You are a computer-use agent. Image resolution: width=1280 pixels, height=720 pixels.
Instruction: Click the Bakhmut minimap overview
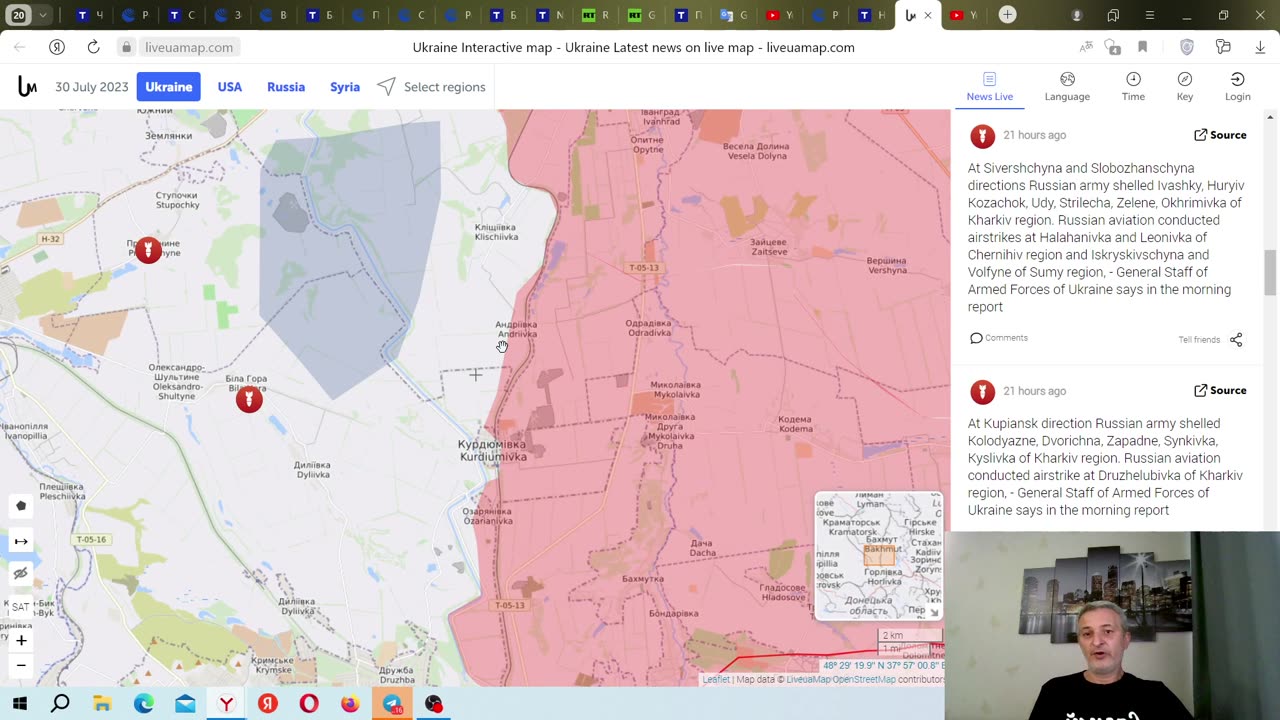878,555
